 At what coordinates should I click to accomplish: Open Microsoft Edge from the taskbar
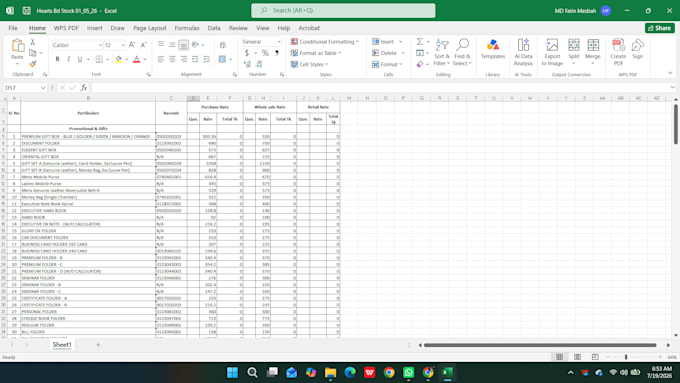pyautogui.click(x=350, y=372)
